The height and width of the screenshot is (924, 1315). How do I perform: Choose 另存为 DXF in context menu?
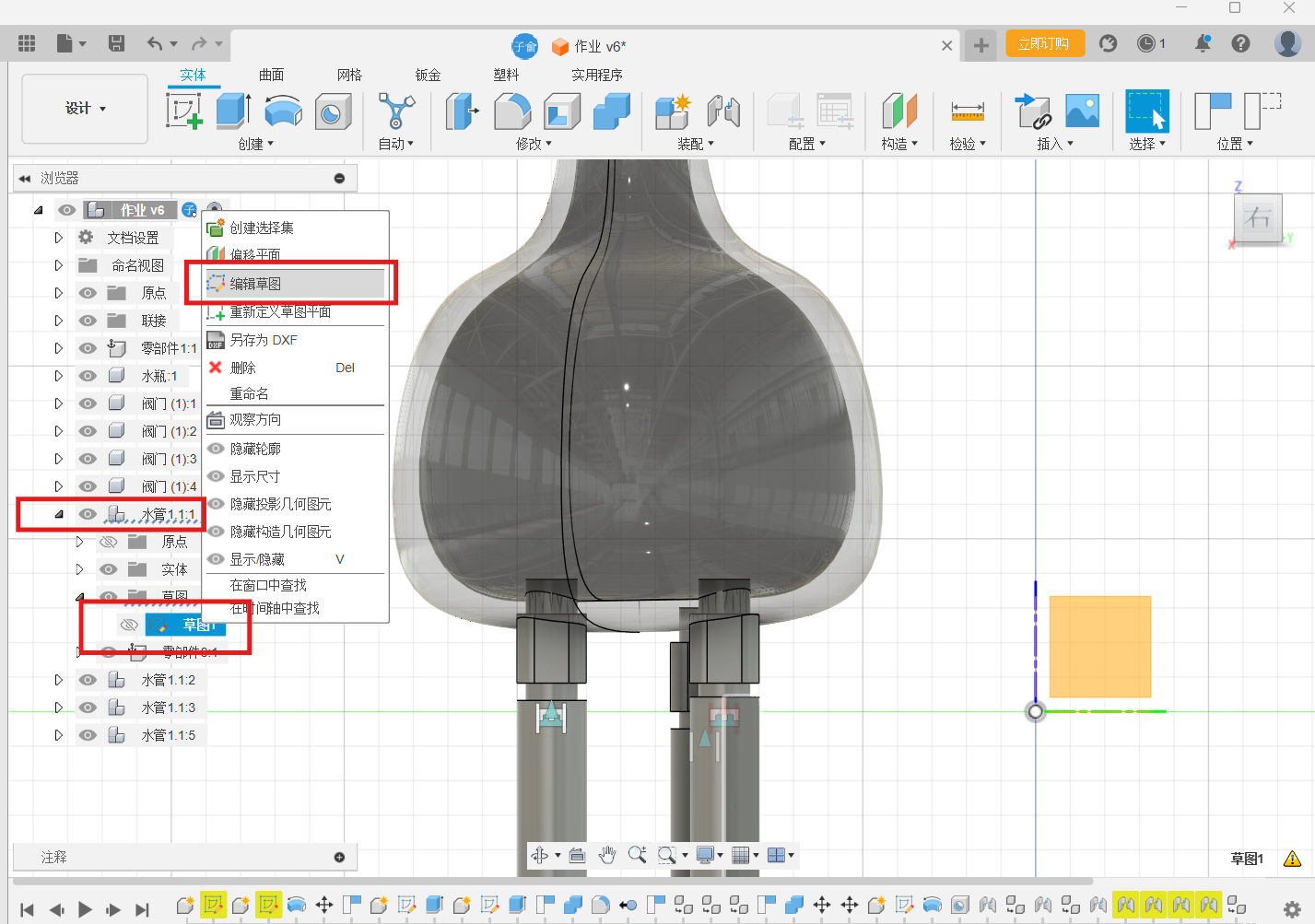(x=295, y=340)
